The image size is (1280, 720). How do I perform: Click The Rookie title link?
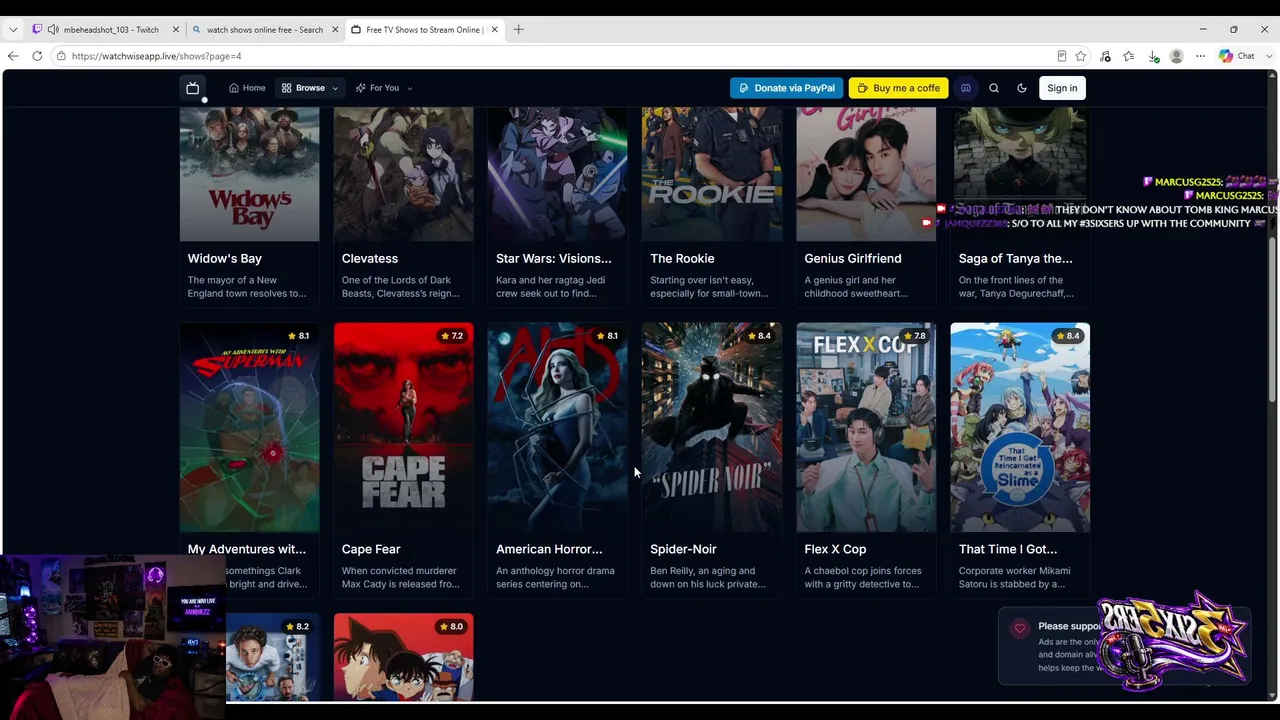[x=682, y=259]
